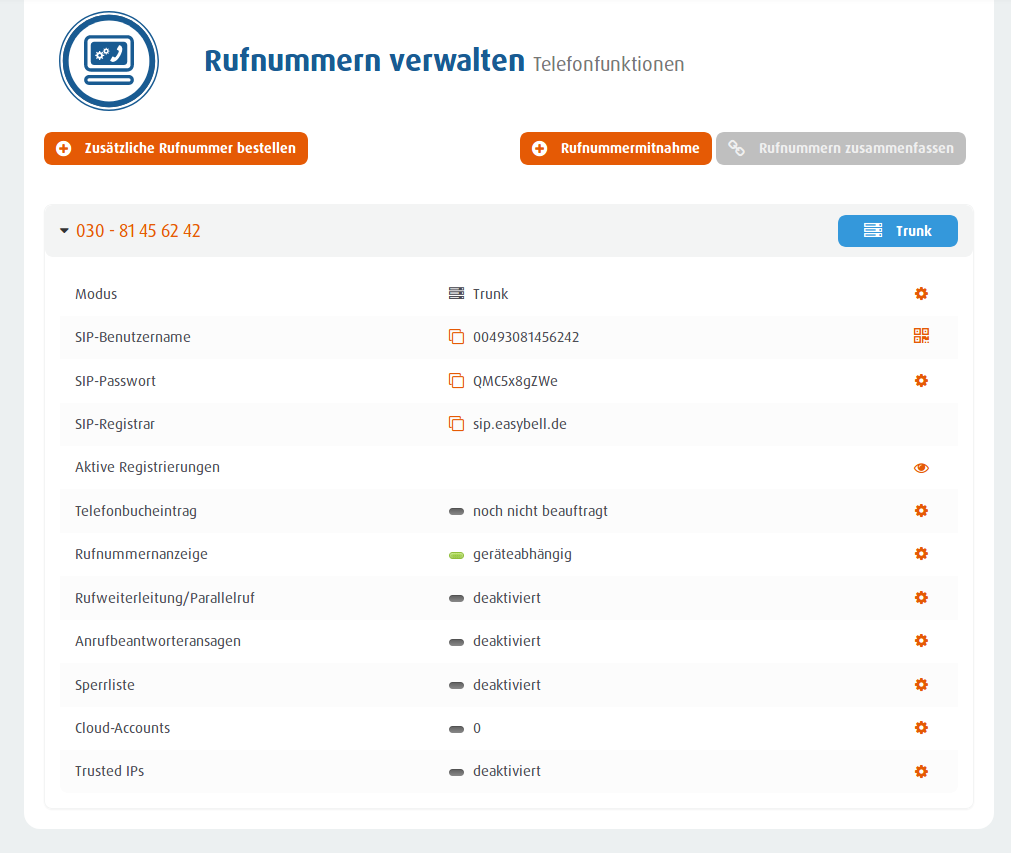Click the blue Trunk button
The height and width of the screenshot is (853, 1011).
tap(897, 231)
